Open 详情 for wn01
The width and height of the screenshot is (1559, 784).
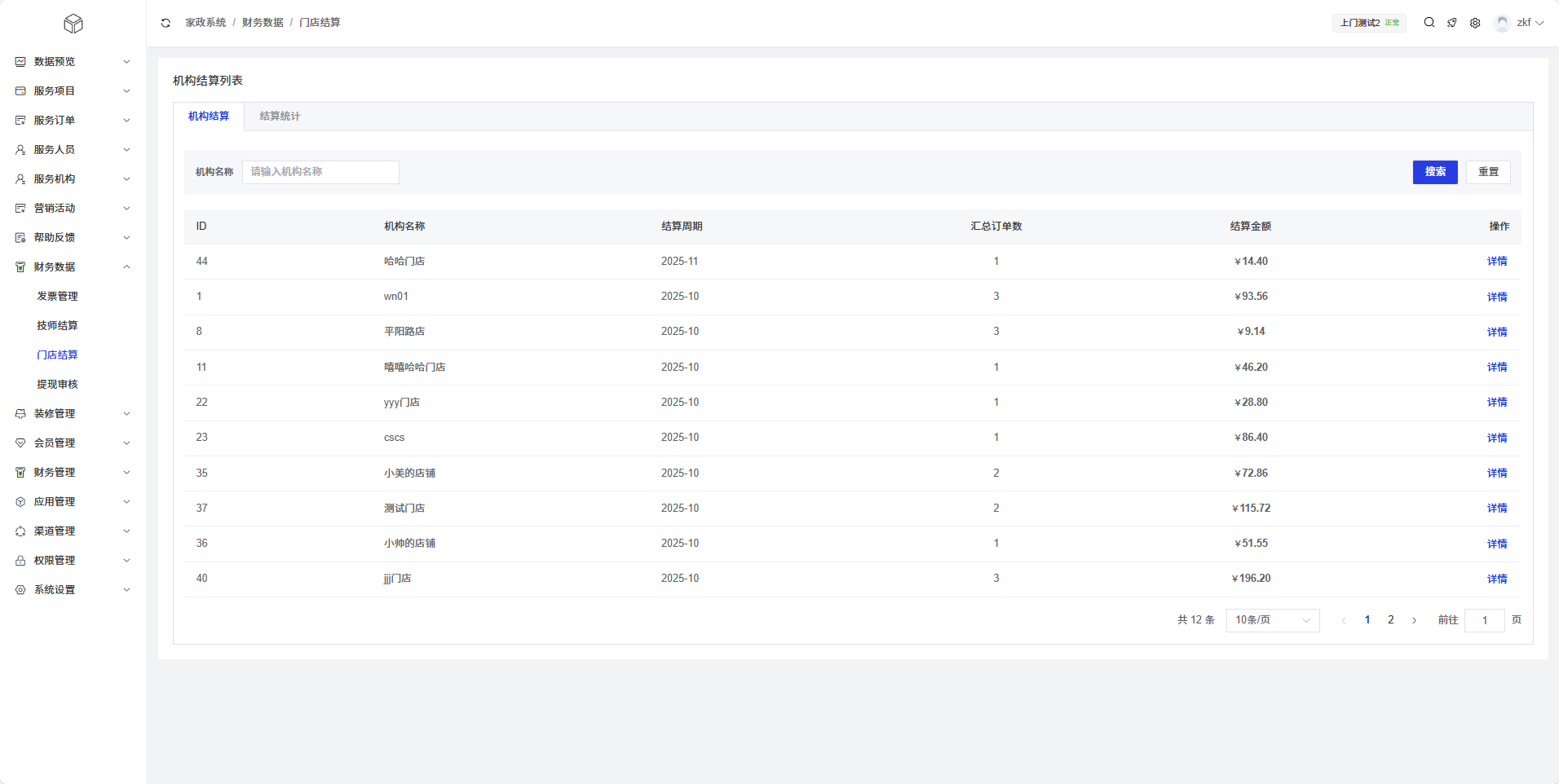(x=1497, y=297)
